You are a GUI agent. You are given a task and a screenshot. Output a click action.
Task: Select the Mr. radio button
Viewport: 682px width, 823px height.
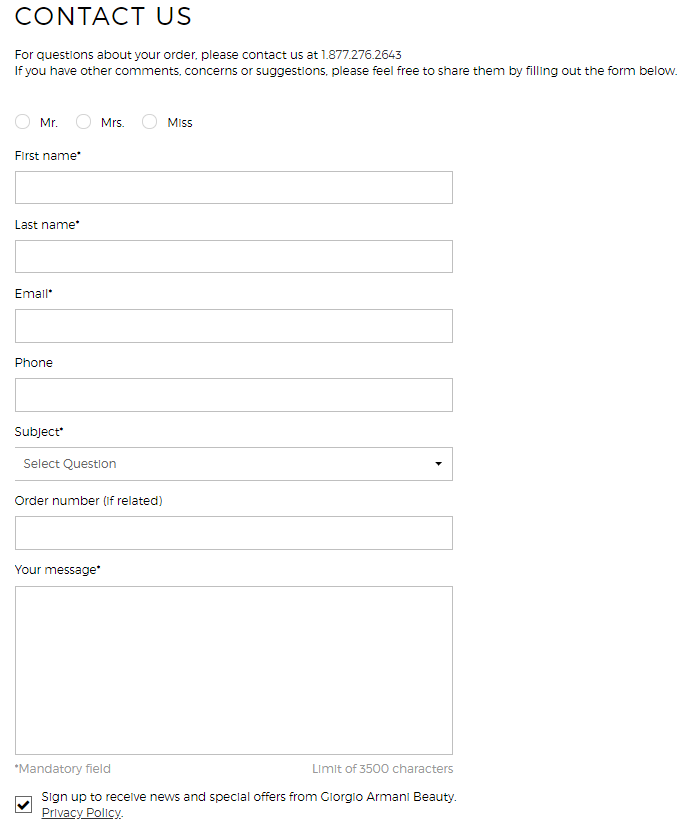(x=23, y=122)
